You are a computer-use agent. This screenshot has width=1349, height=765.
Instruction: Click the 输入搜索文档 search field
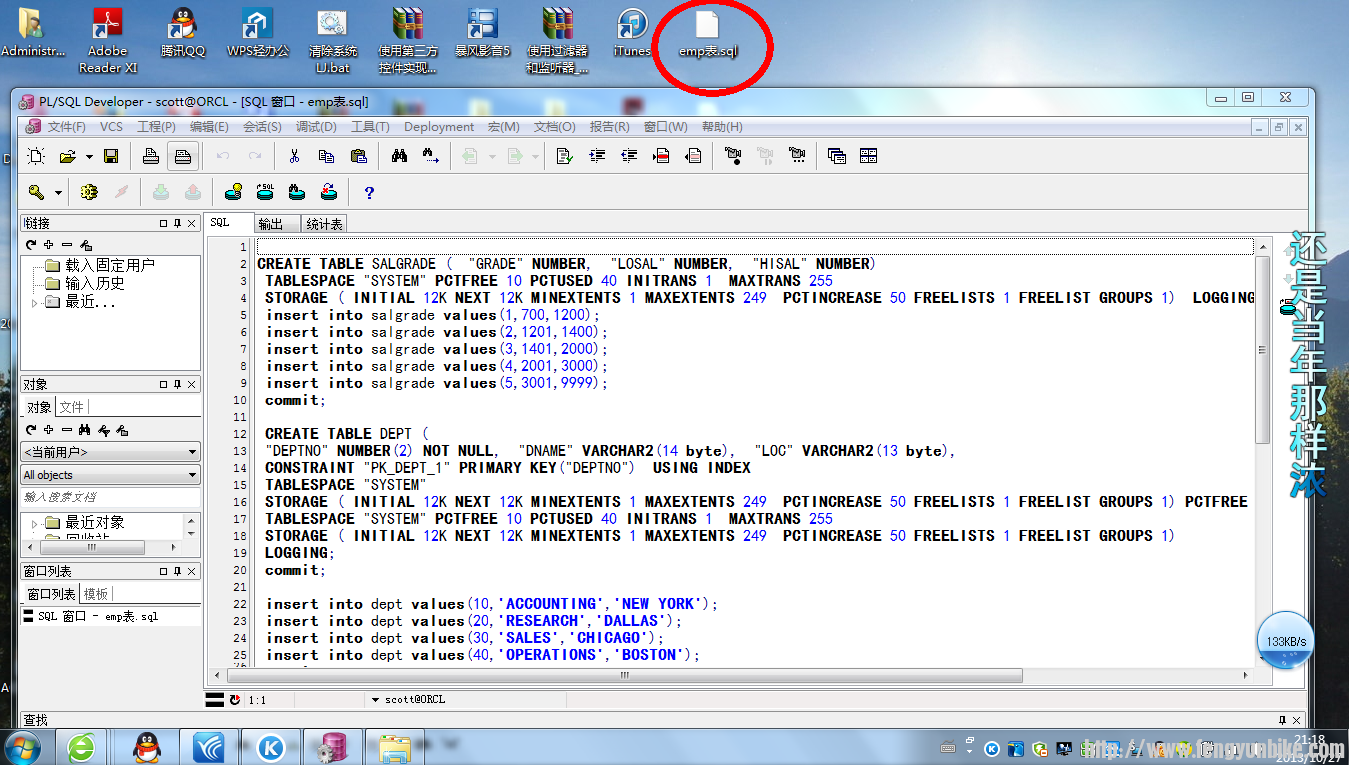click(110, 497)
